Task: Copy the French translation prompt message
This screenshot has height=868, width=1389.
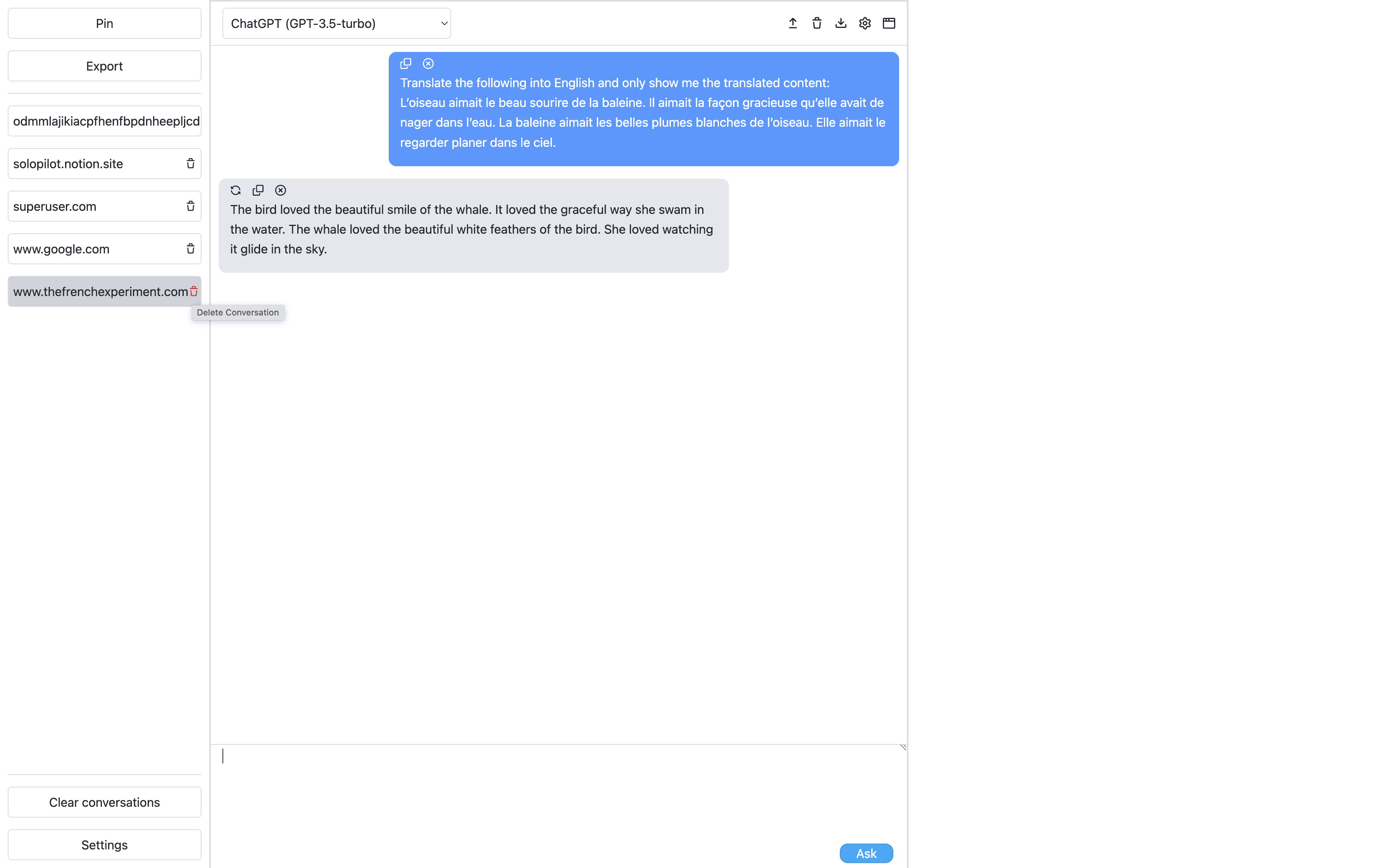Action: coord(406,63)
